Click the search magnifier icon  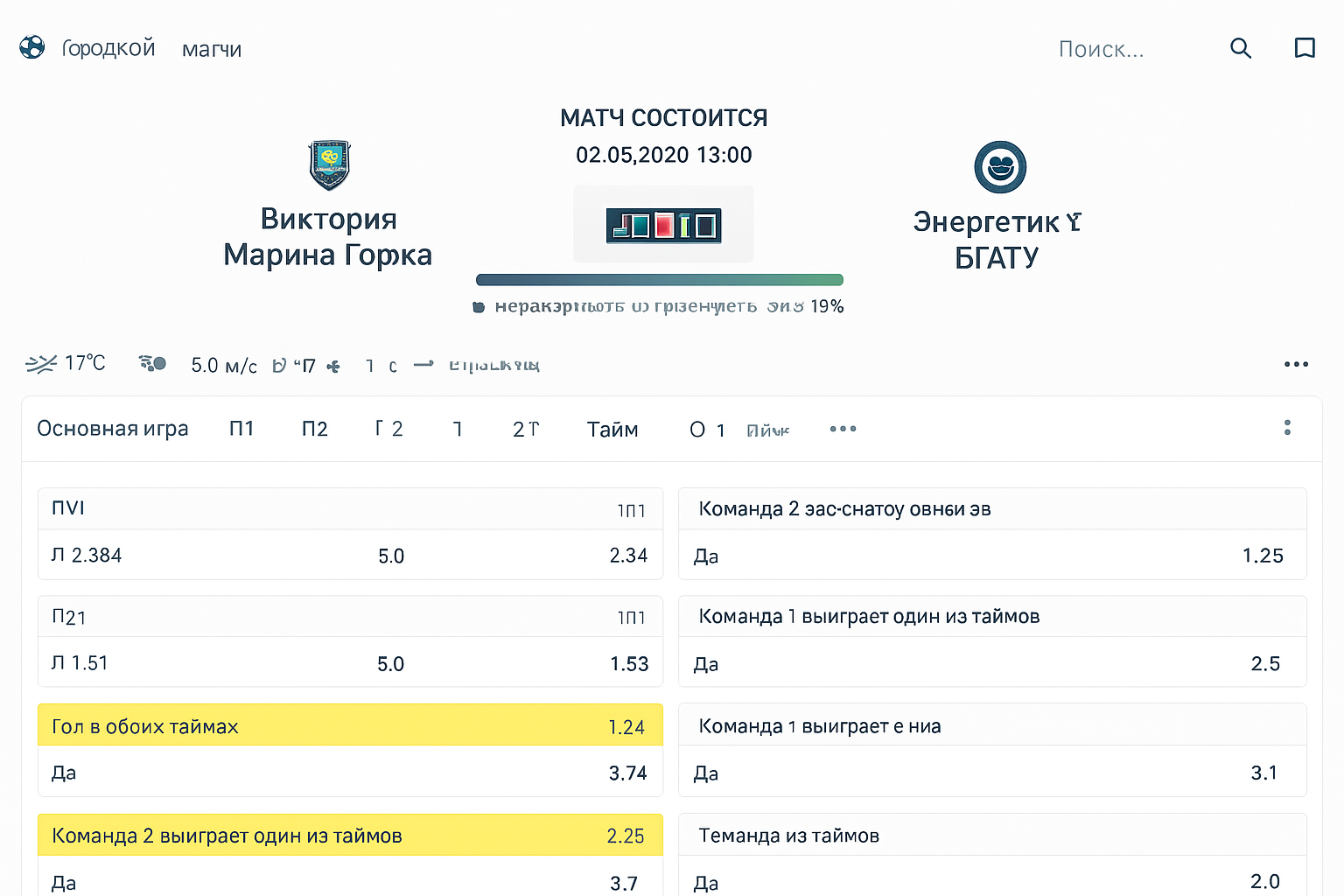tap(1241, 48)
